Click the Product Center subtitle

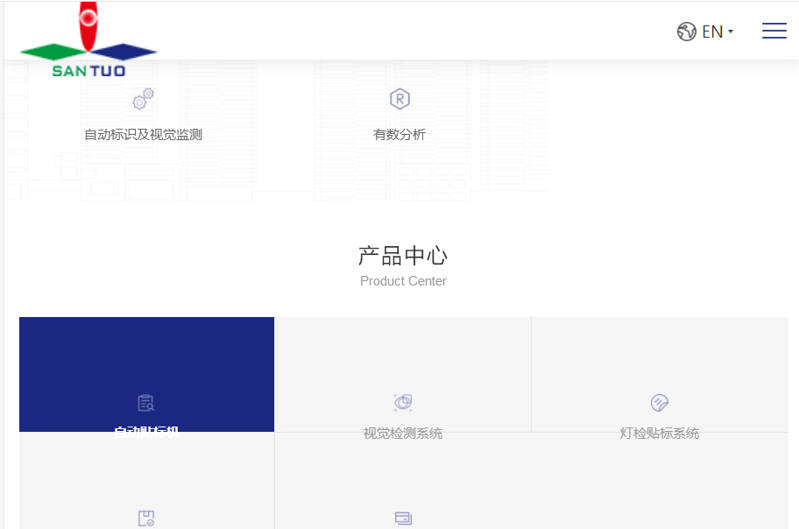click(403, 281)
